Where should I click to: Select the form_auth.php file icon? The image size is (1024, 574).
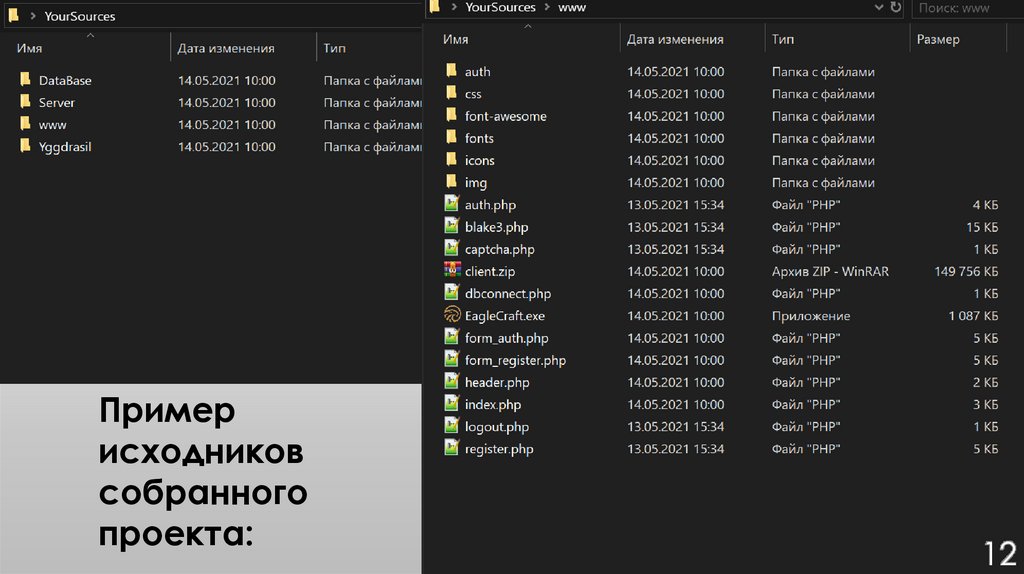tap(451, 337)
